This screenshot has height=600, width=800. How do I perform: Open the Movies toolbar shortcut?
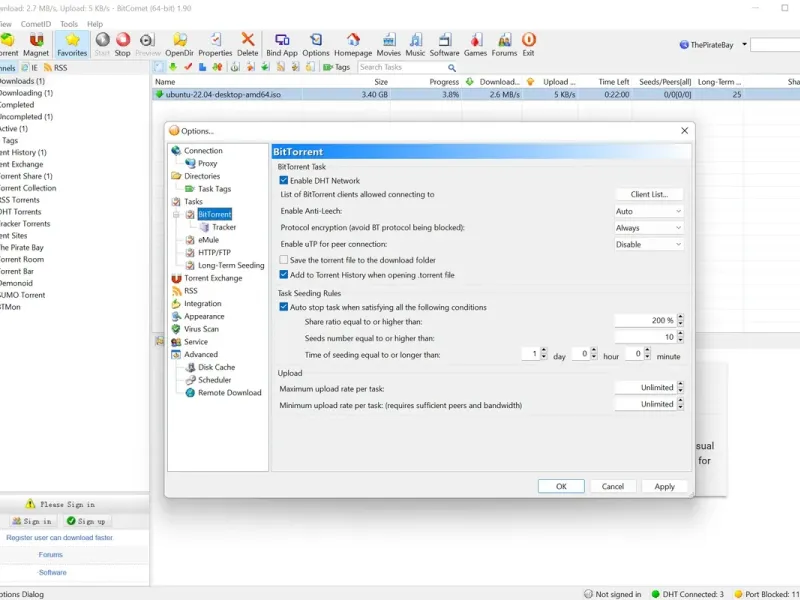389,44
